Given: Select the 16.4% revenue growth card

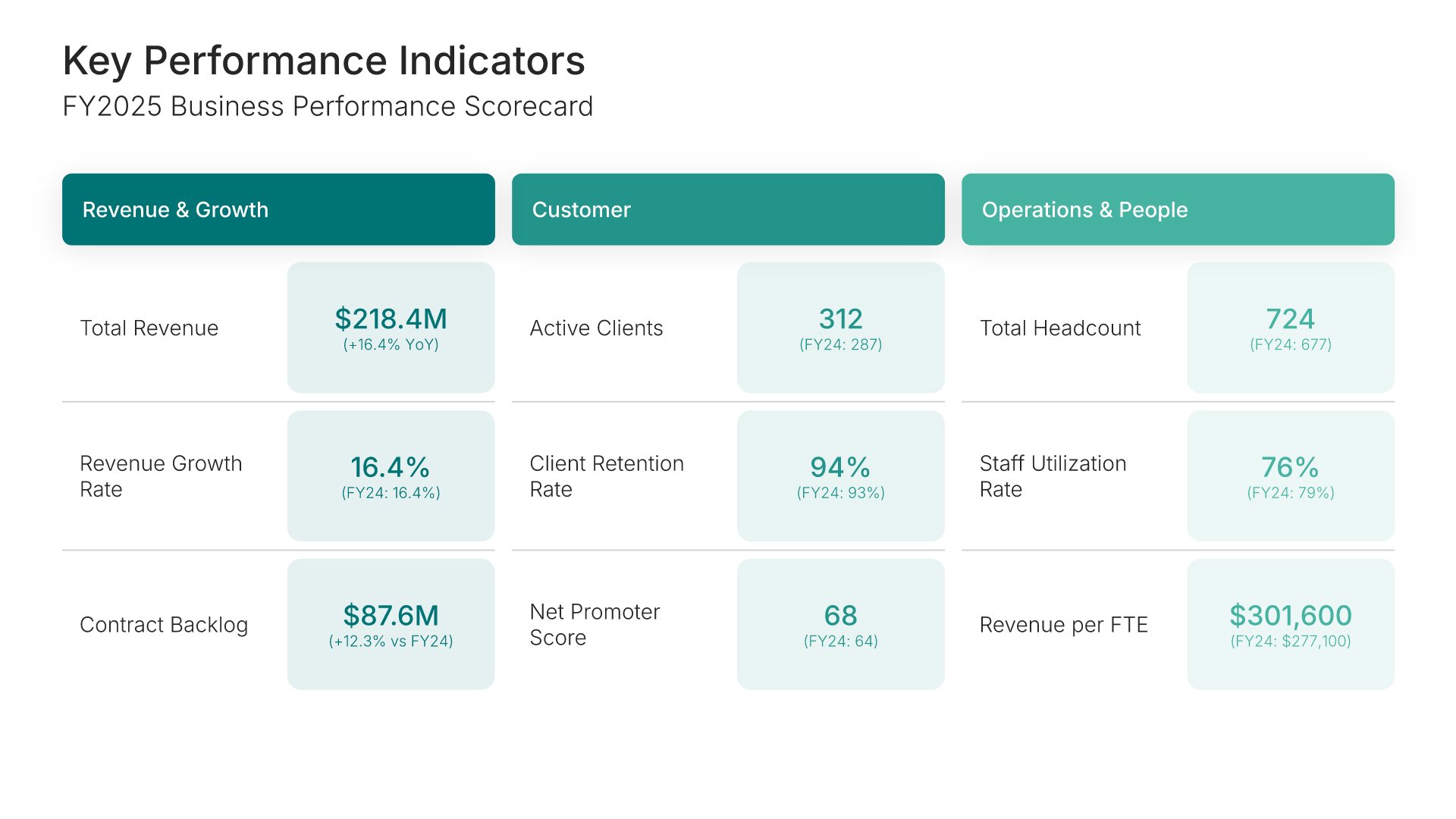Looking at the screenshot, I should pyautogui.click(x=391, y=476).
